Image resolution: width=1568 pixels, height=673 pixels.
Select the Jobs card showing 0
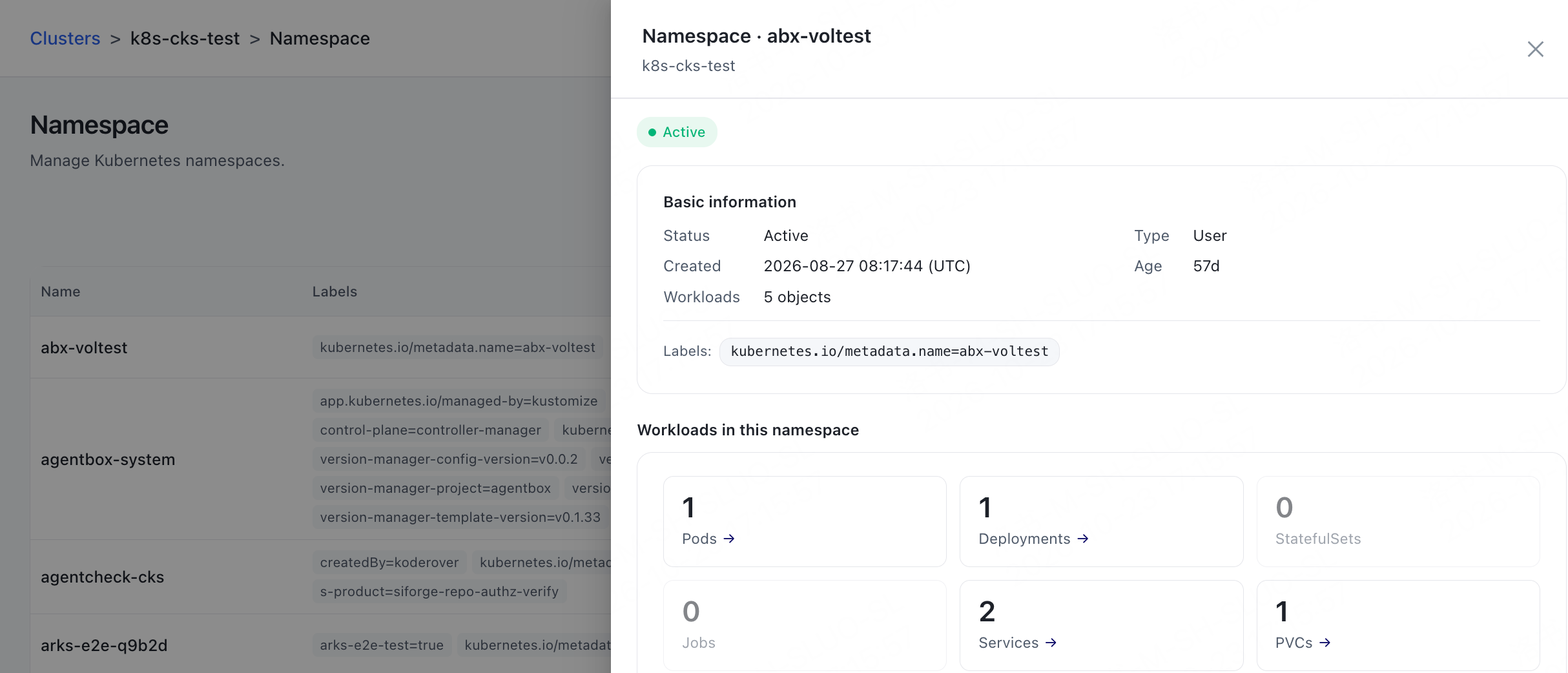pos(805,625)
